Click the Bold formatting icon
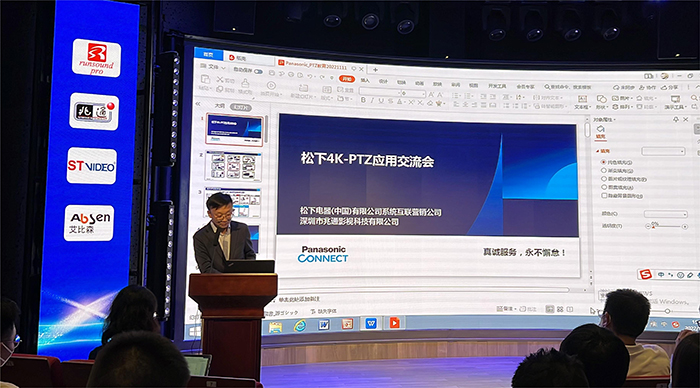This screenshot has height=388, width=700. pyautogui.click(x=363, y=100)
